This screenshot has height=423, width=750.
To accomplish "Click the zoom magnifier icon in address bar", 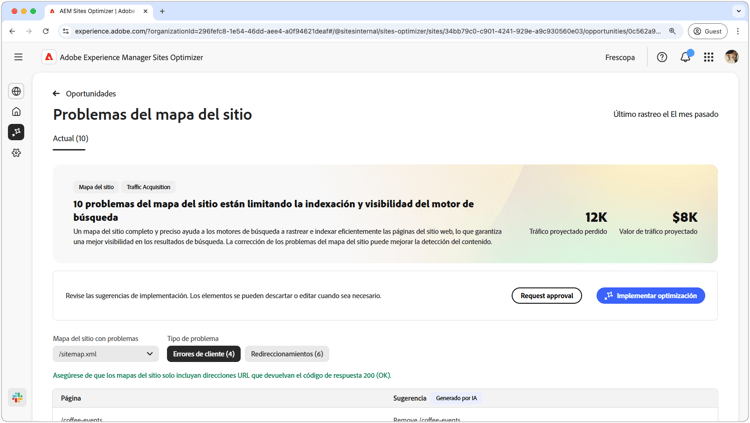I will (672, 31).
